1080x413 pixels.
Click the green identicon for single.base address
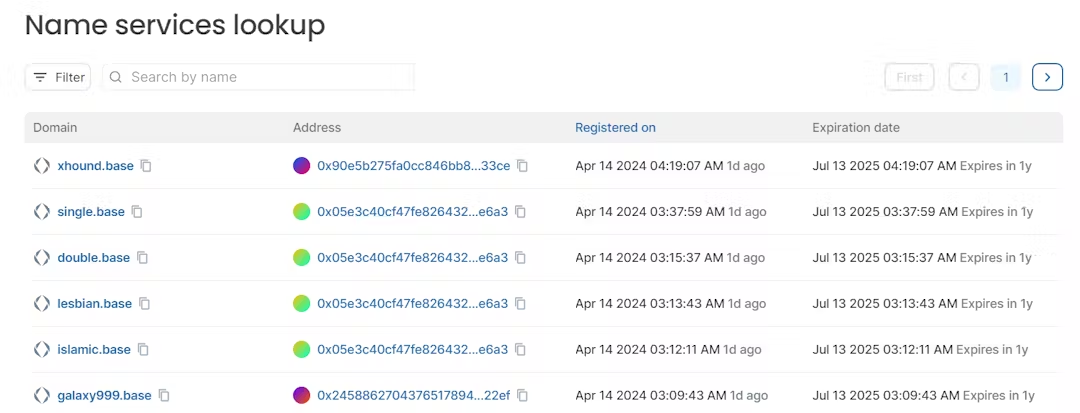[x=302, y=212]
